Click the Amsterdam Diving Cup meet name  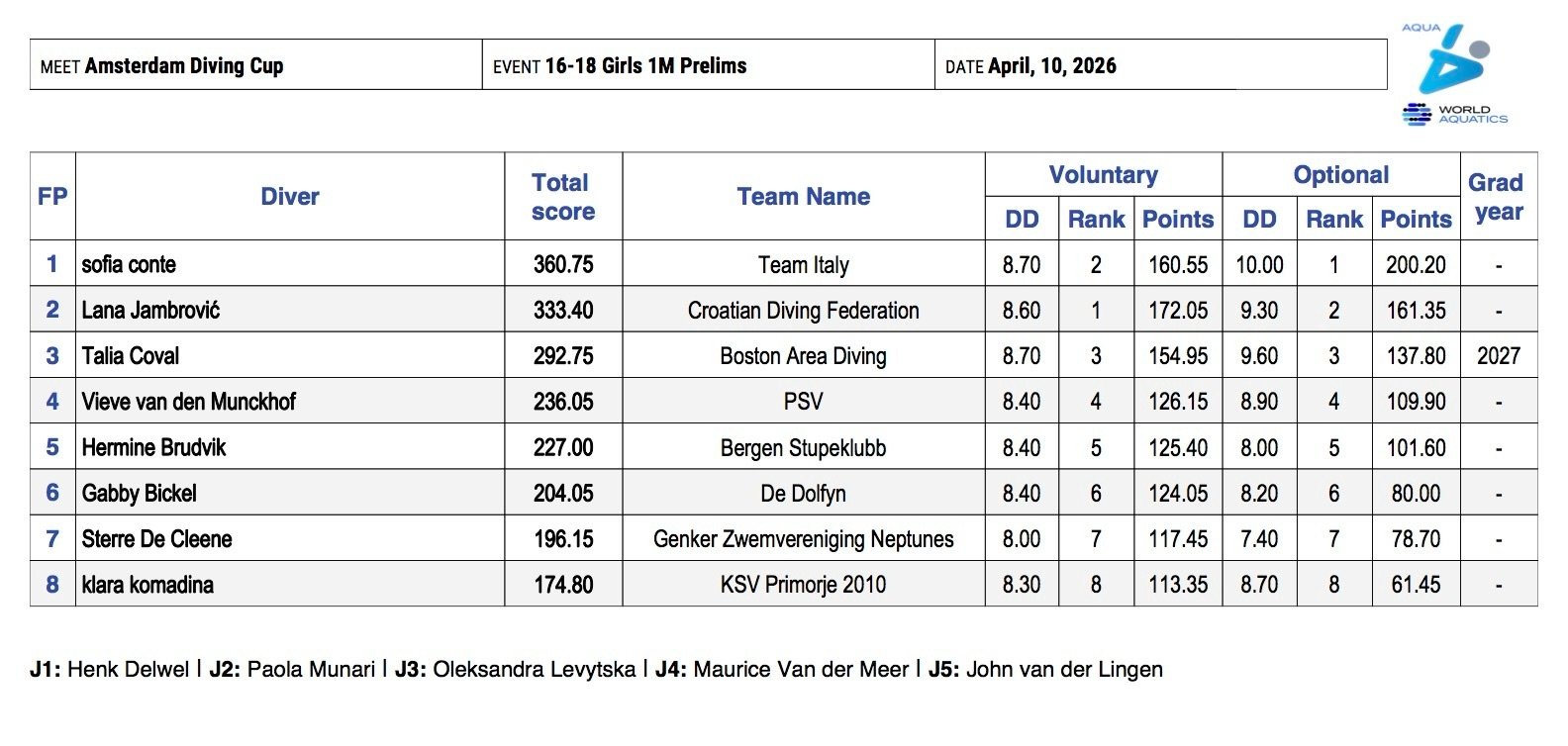pos(184,66)
